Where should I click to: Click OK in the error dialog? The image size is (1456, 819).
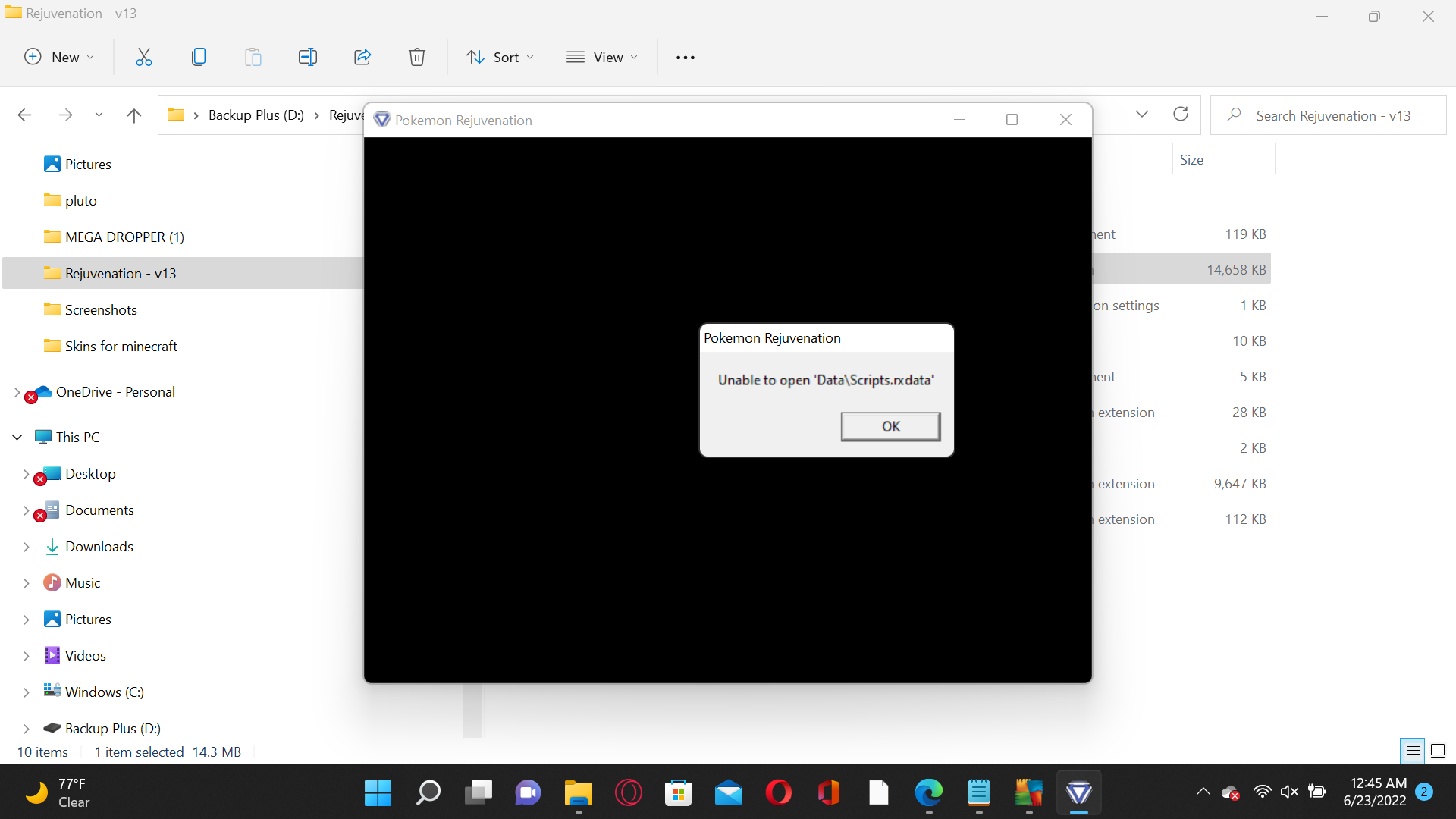coord(890,426)
